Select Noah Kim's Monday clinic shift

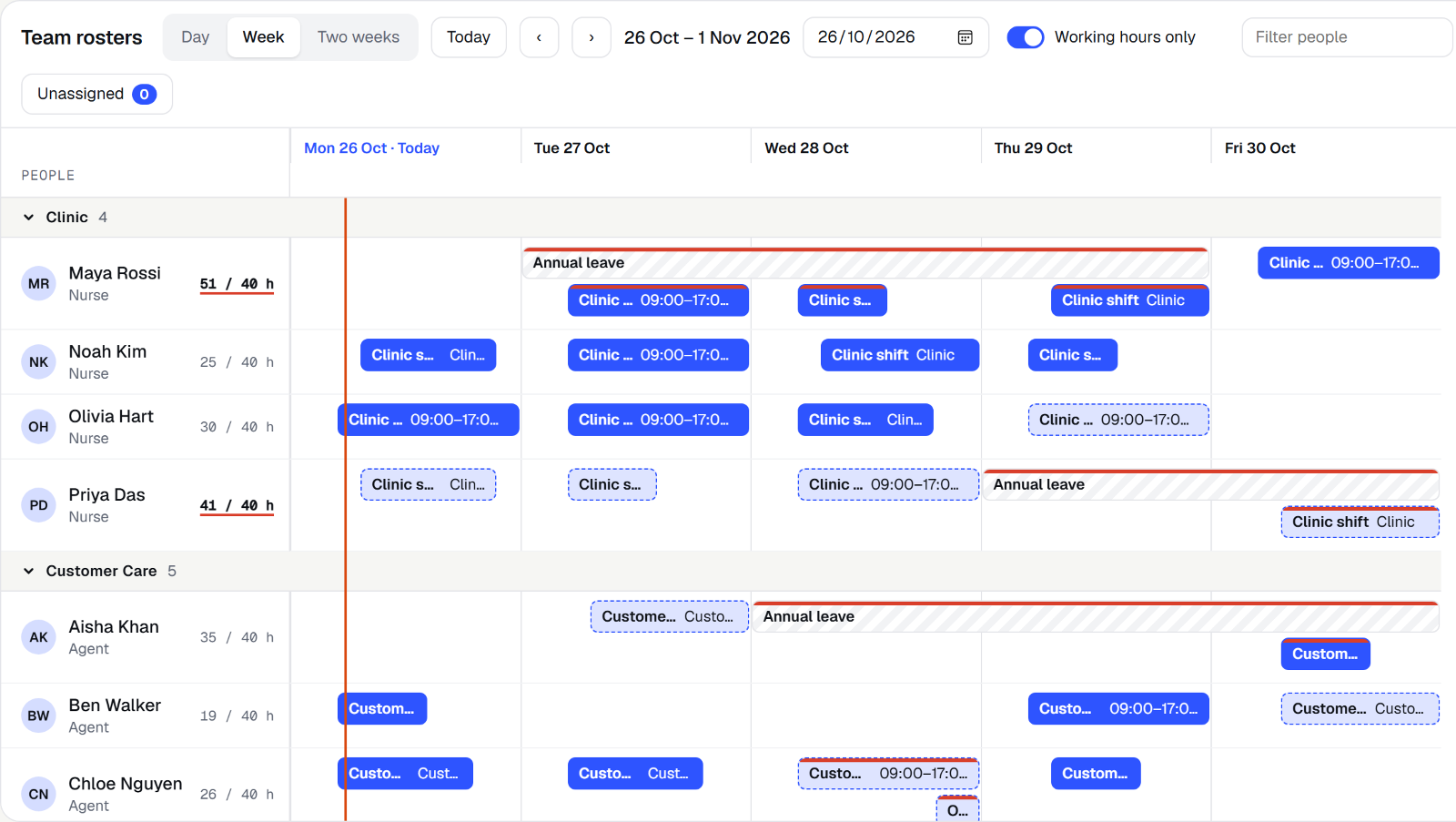click(x=429, y=355)
